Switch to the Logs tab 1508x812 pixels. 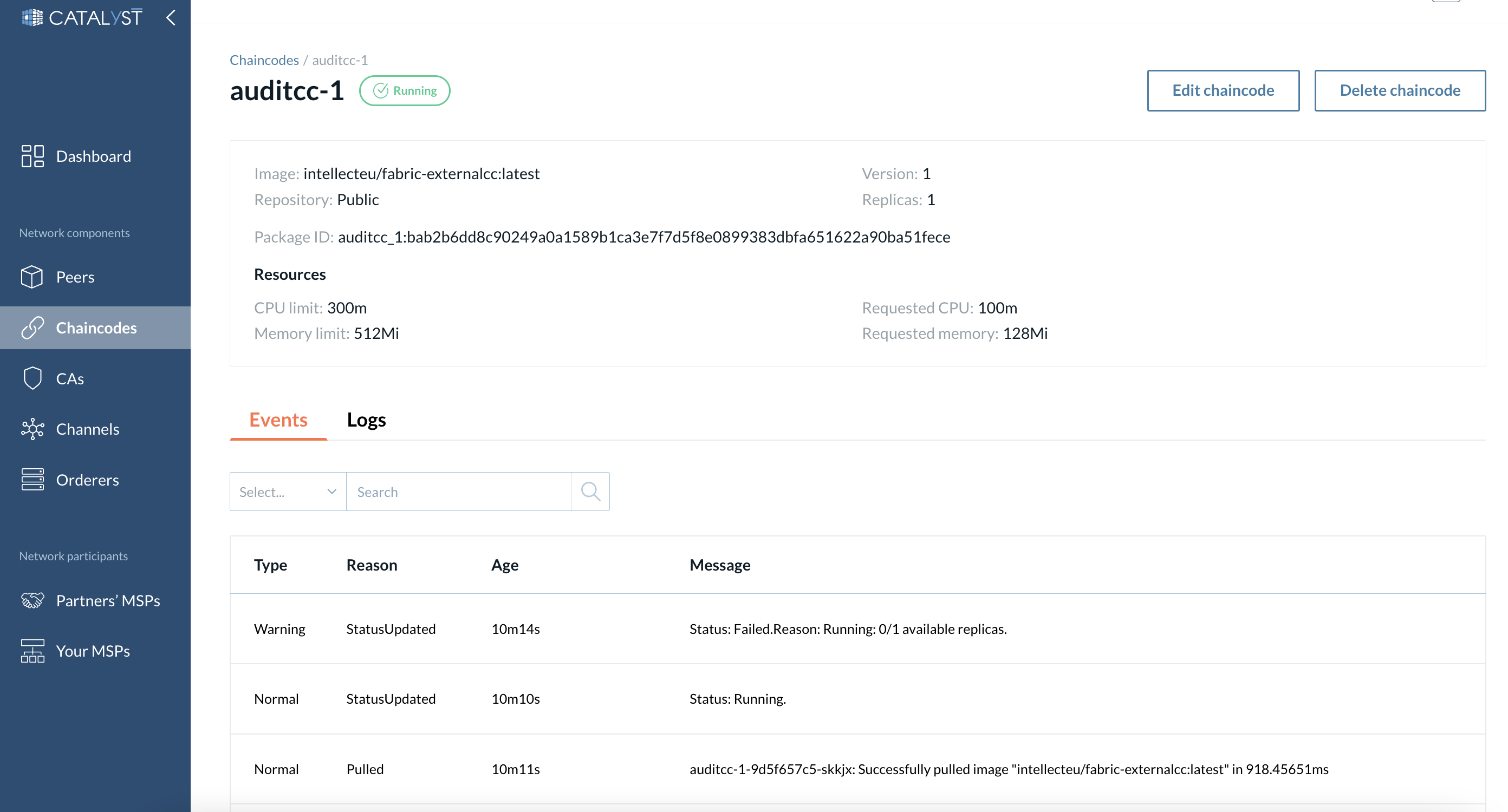tap(366, 420)
